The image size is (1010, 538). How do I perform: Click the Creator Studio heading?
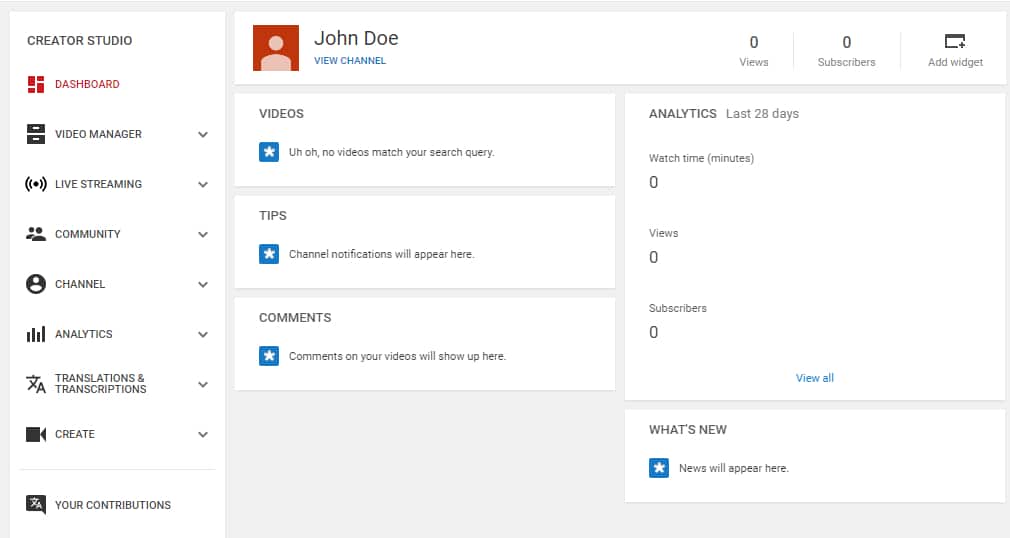[79, 41]
